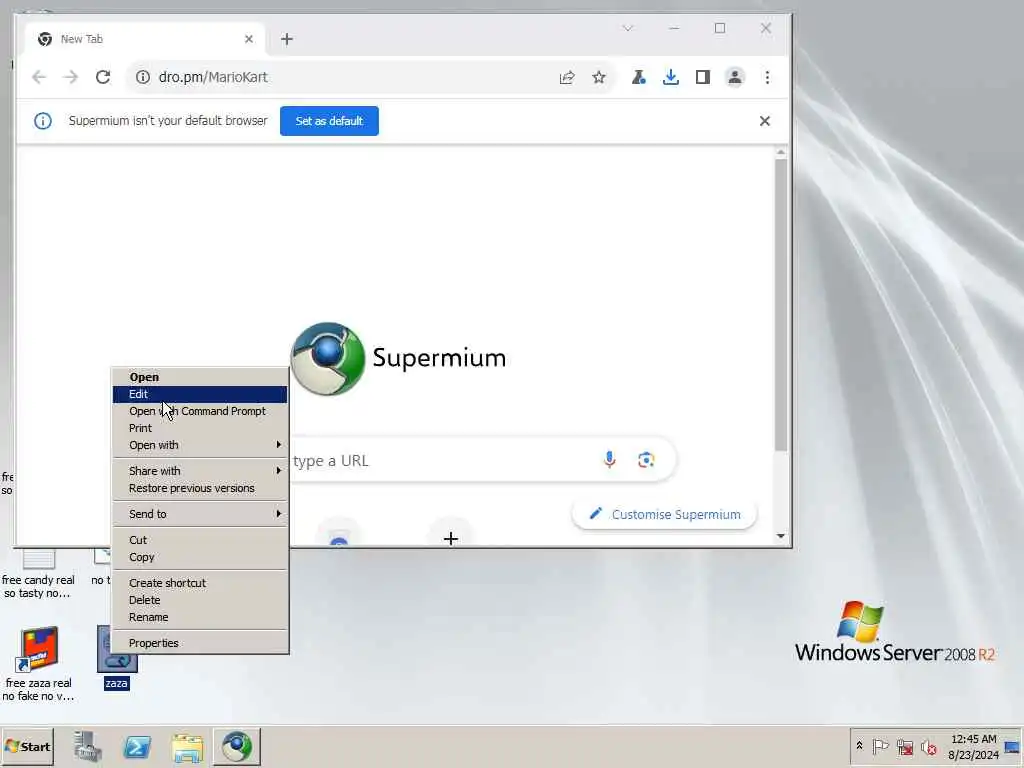The image size is (1024, 768).
Task: Select the 'free candy real so tasty' file
Action: point(39,575)
